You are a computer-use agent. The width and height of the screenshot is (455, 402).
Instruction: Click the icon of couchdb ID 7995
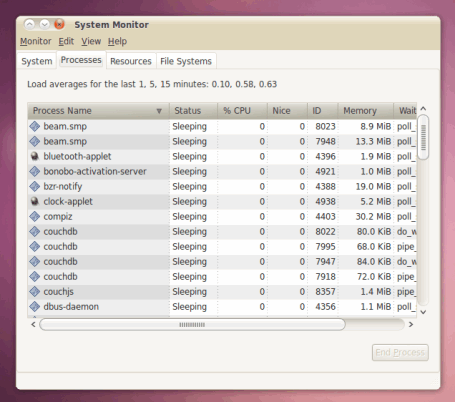tap(35, 246)
